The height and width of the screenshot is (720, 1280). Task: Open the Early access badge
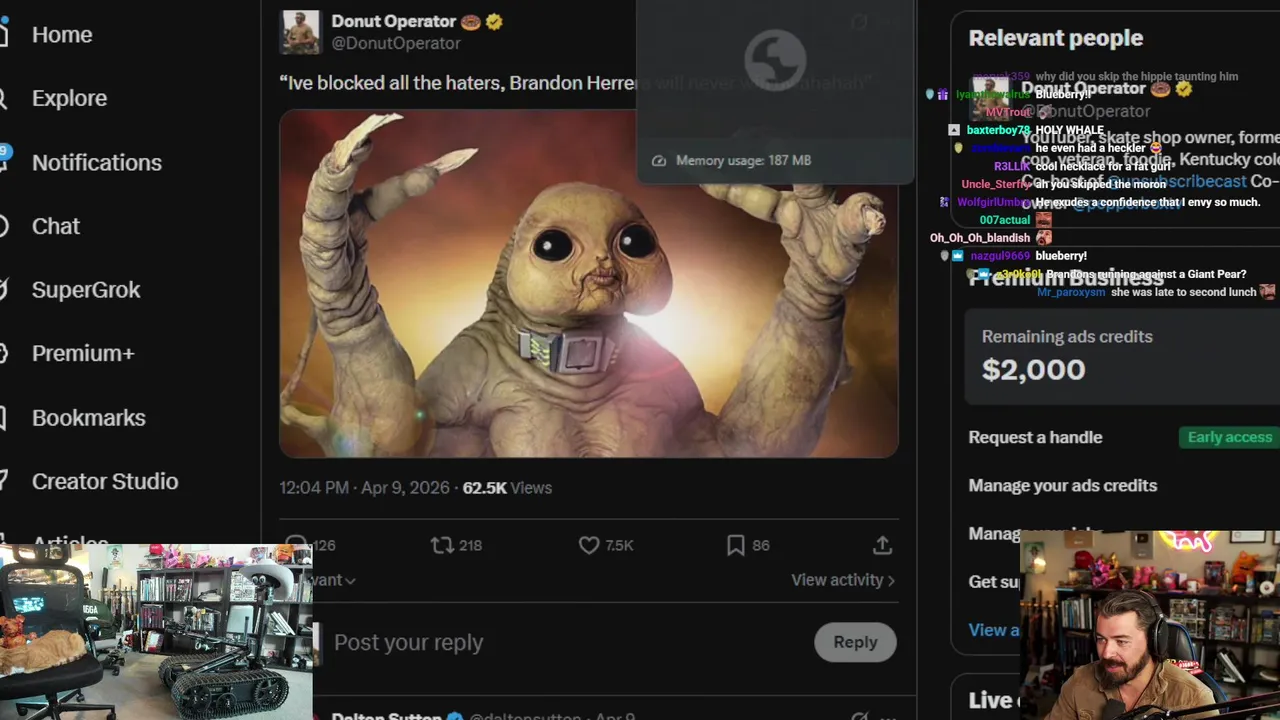(1229, 437)
